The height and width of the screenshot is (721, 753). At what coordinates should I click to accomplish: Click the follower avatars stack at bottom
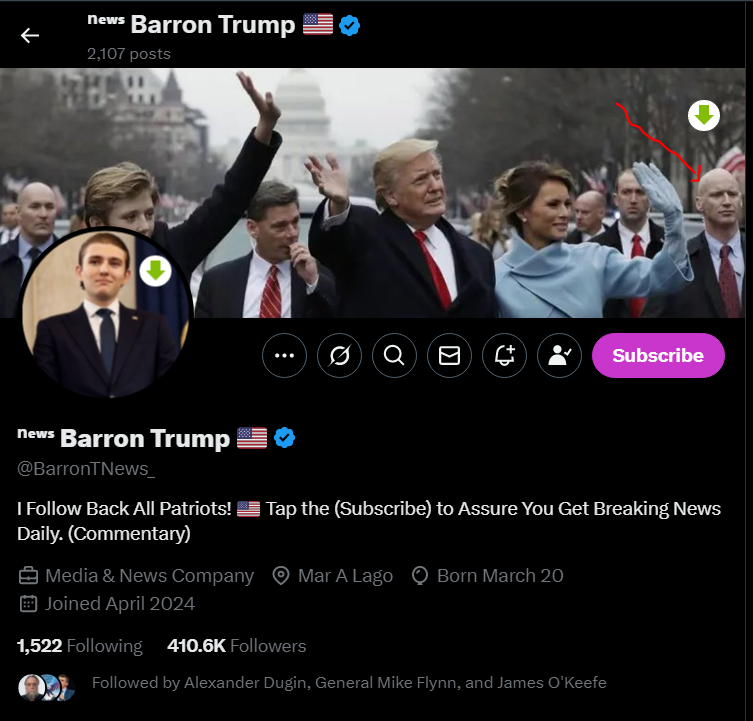[x=47, y=687]
